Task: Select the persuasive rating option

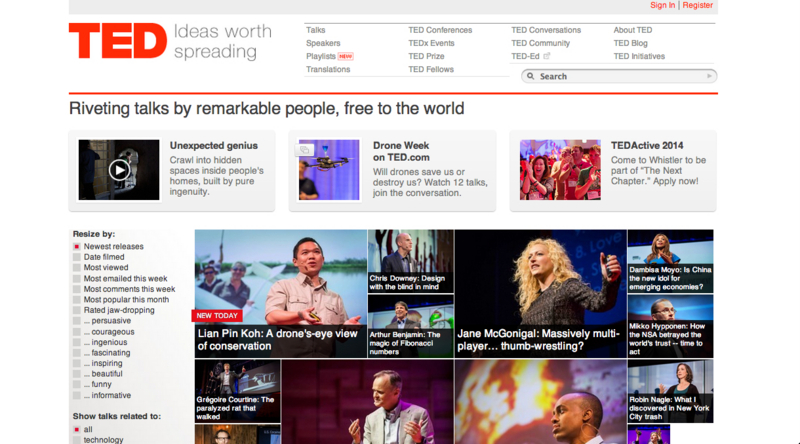Action: coord(77,321)
